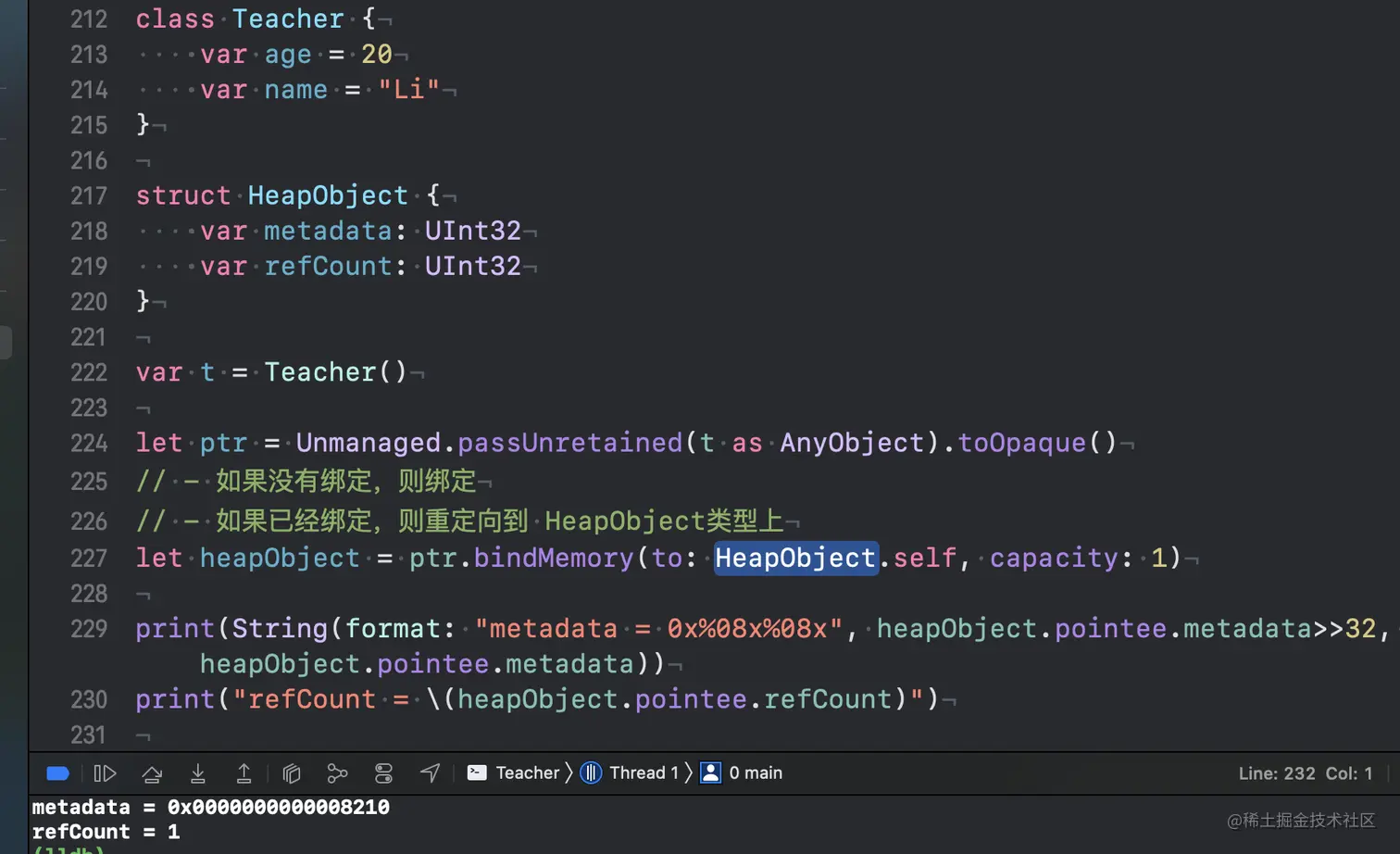Click heapObject variable name on line 227

pyautogui.click(x=280, y=558)
